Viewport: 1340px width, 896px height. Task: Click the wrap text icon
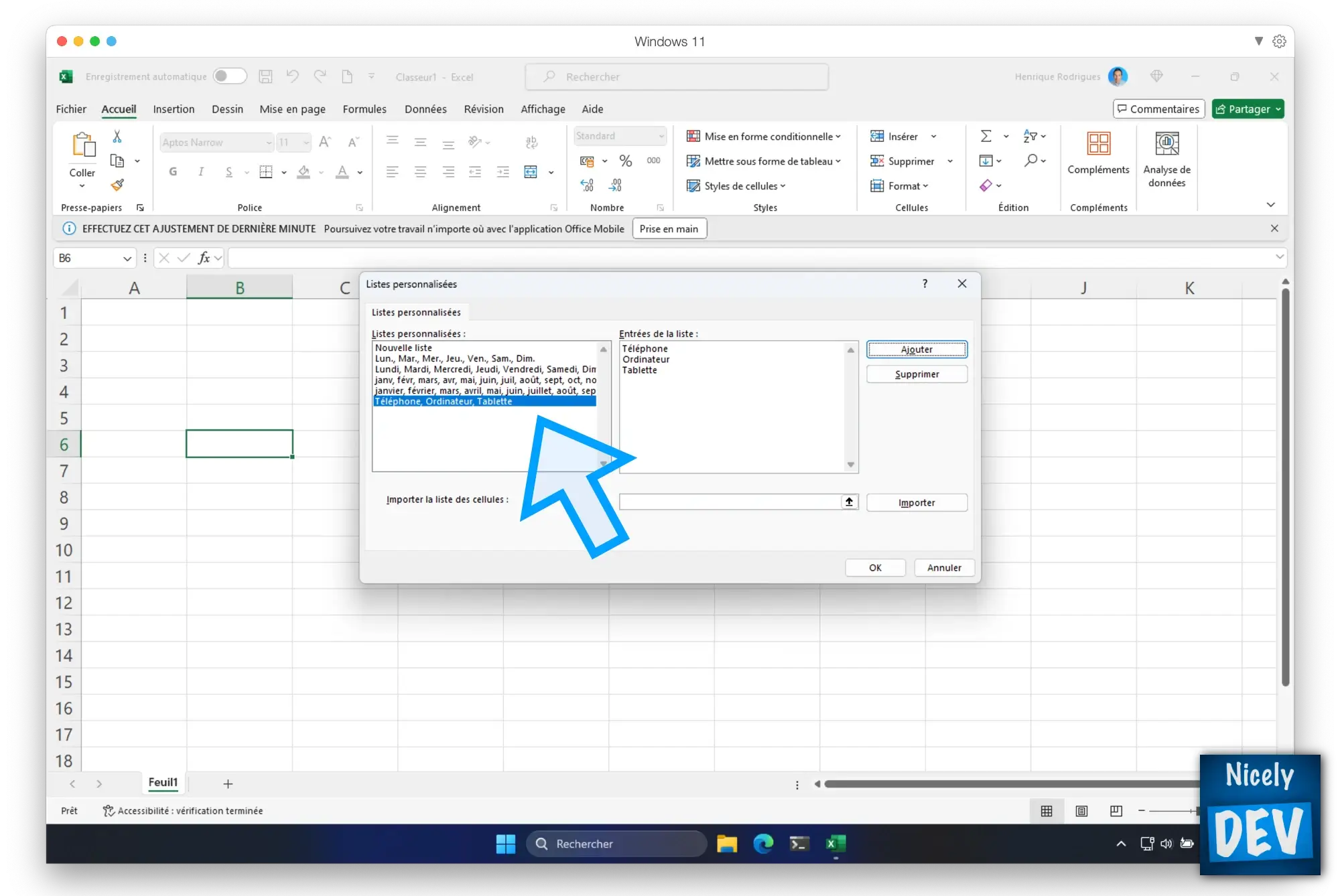tap(531, 142)
